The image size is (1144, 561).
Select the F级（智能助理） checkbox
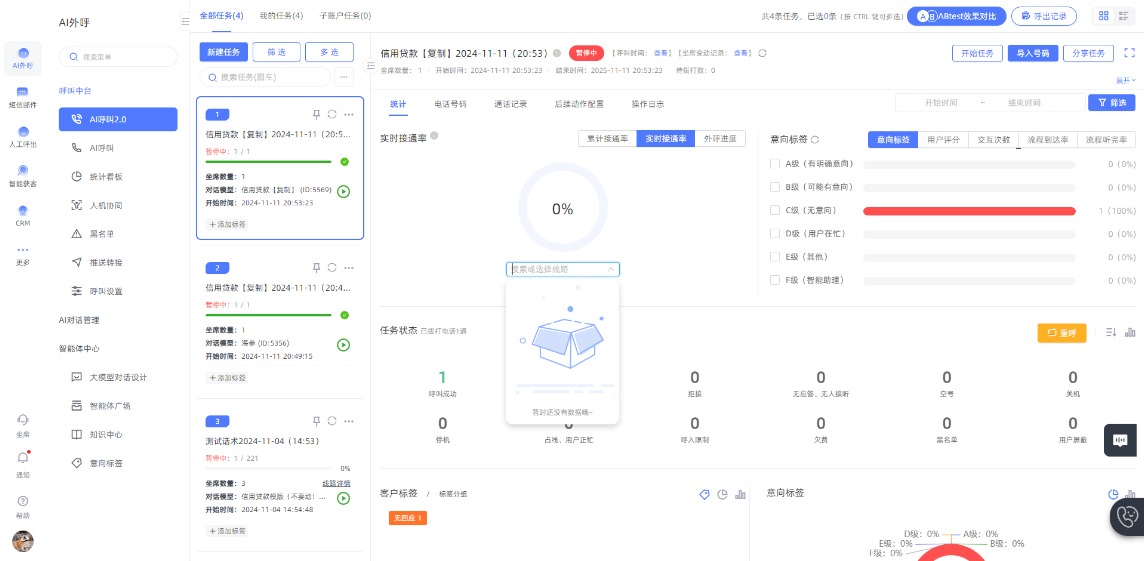(x=775, y=280)
